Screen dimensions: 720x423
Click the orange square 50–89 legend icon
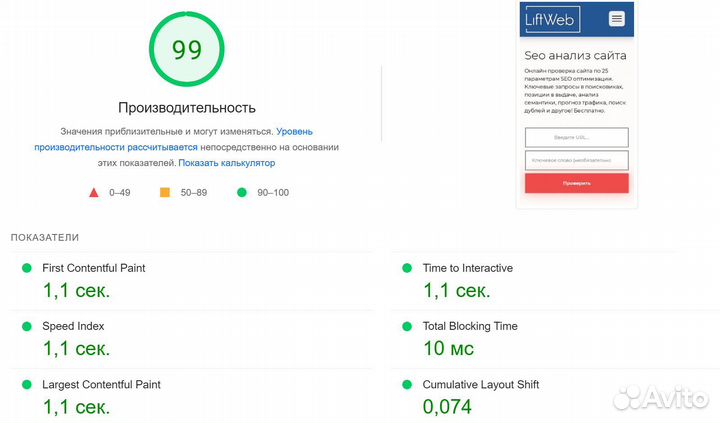click(x=165, y=192)
